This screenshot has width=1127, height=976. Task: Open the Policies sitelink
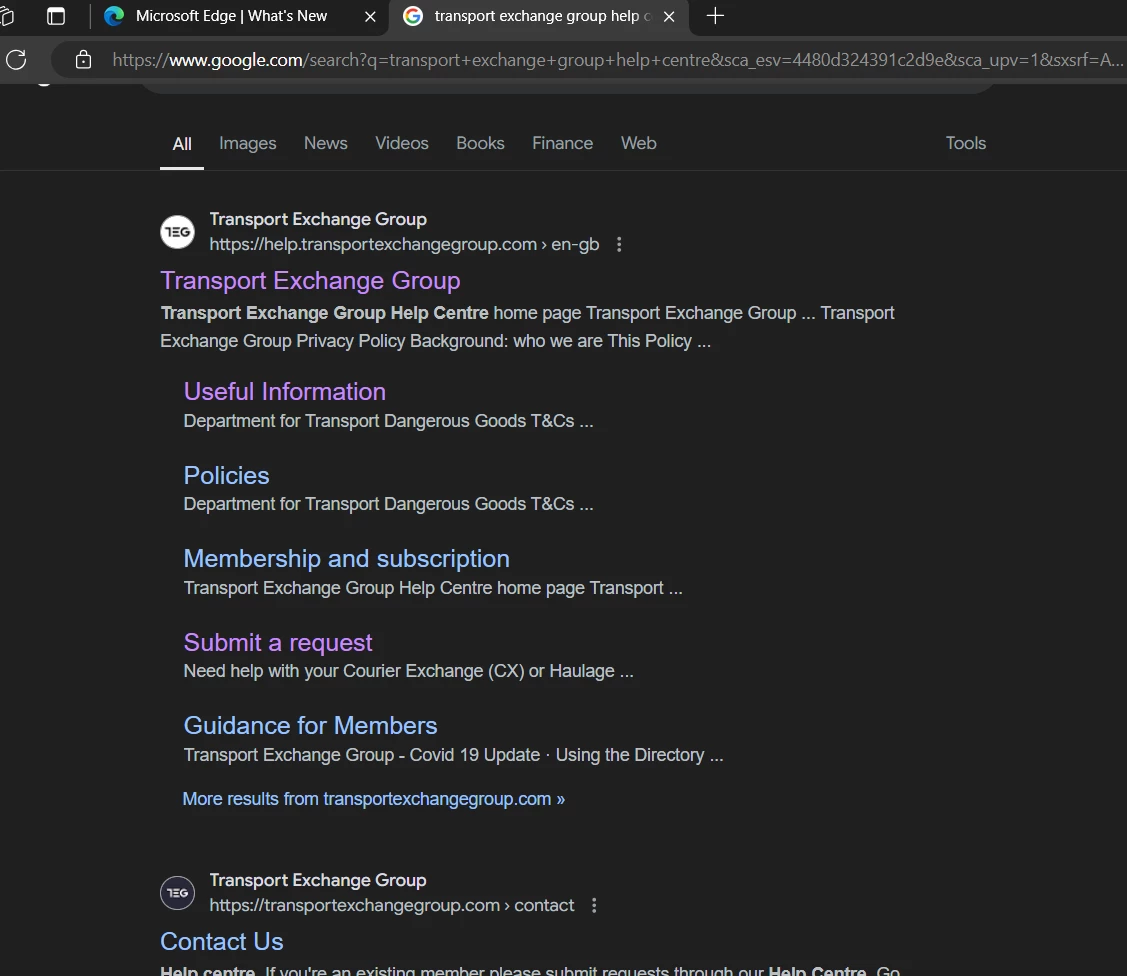click(226, 476)
